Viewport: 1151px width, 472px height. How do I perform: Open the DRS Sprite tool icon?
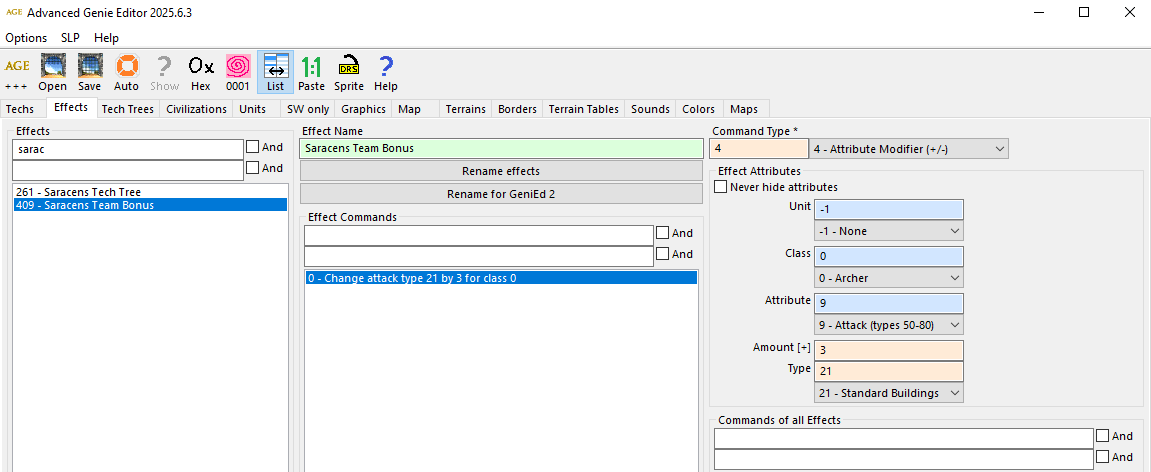349,73
